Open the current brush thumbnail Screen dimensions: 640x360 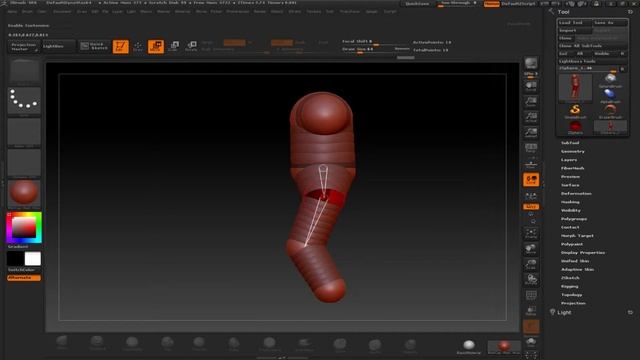click(24, 71)
